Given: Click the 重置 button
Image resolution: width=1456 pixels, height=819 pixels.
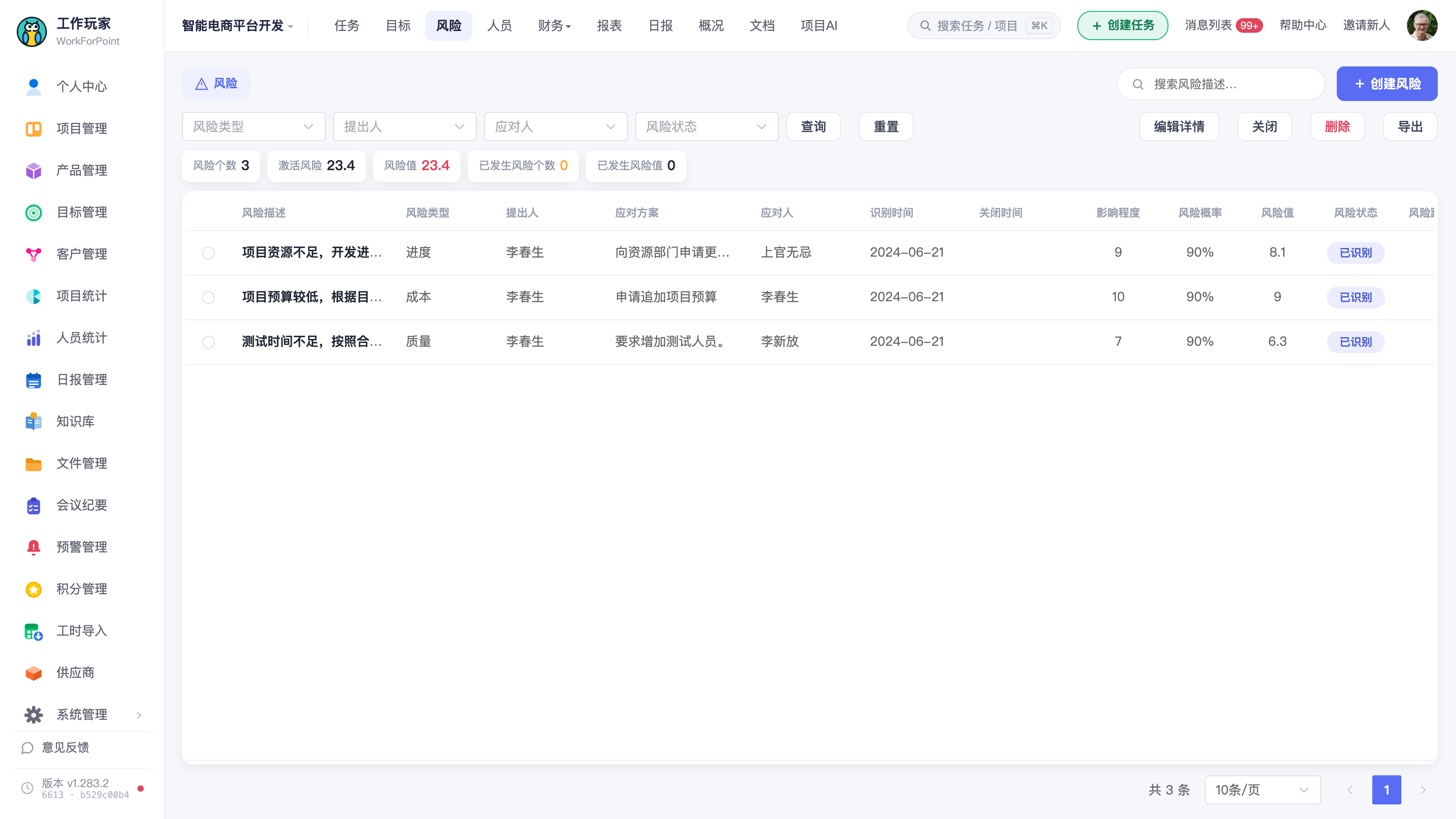Looking at the screenshot, I should pos(886,126).
